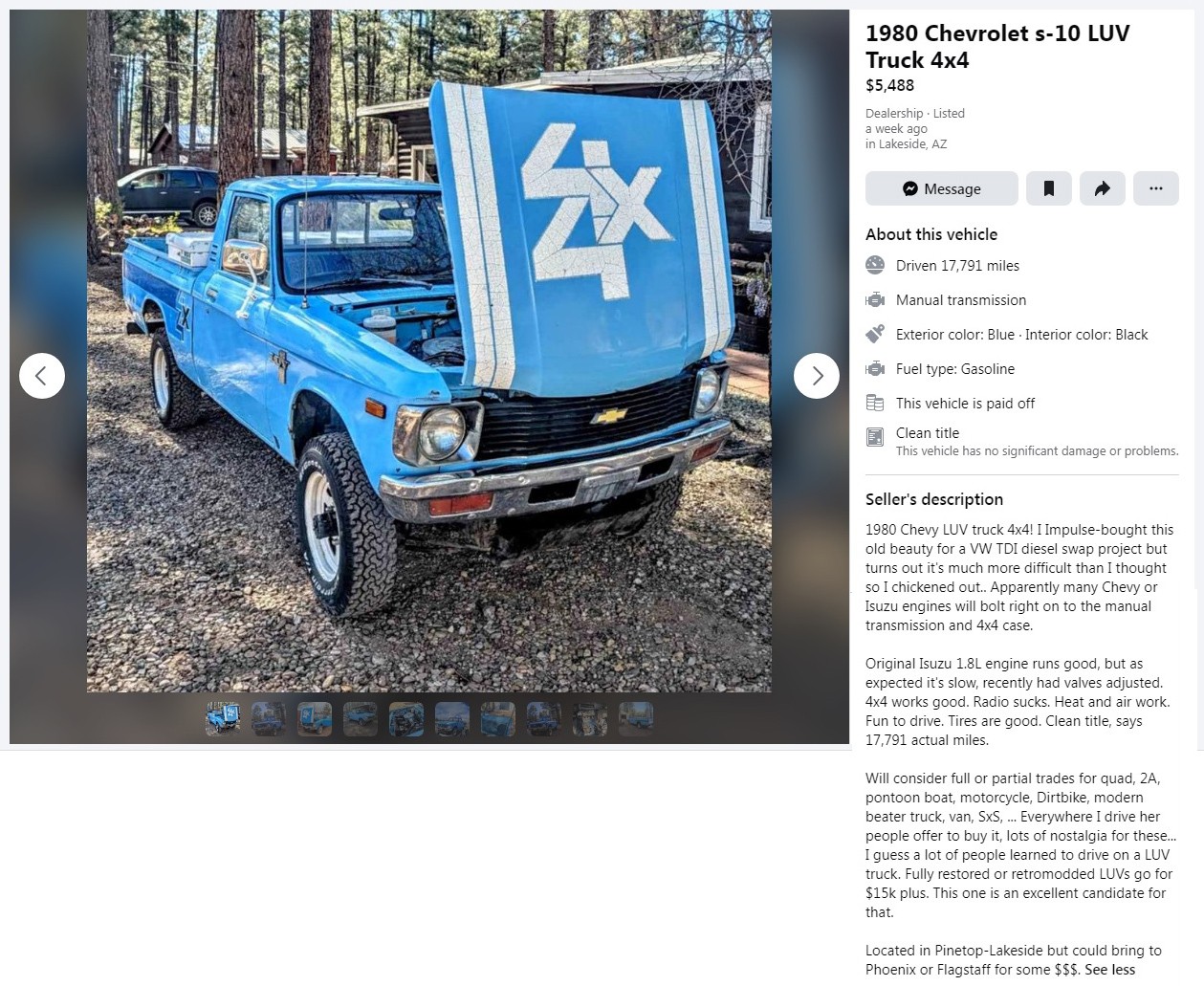View the last thumbnail in strip
The height and width of the screenshot is (986, 1204).
pyautogui.click(x=636, y=718)
